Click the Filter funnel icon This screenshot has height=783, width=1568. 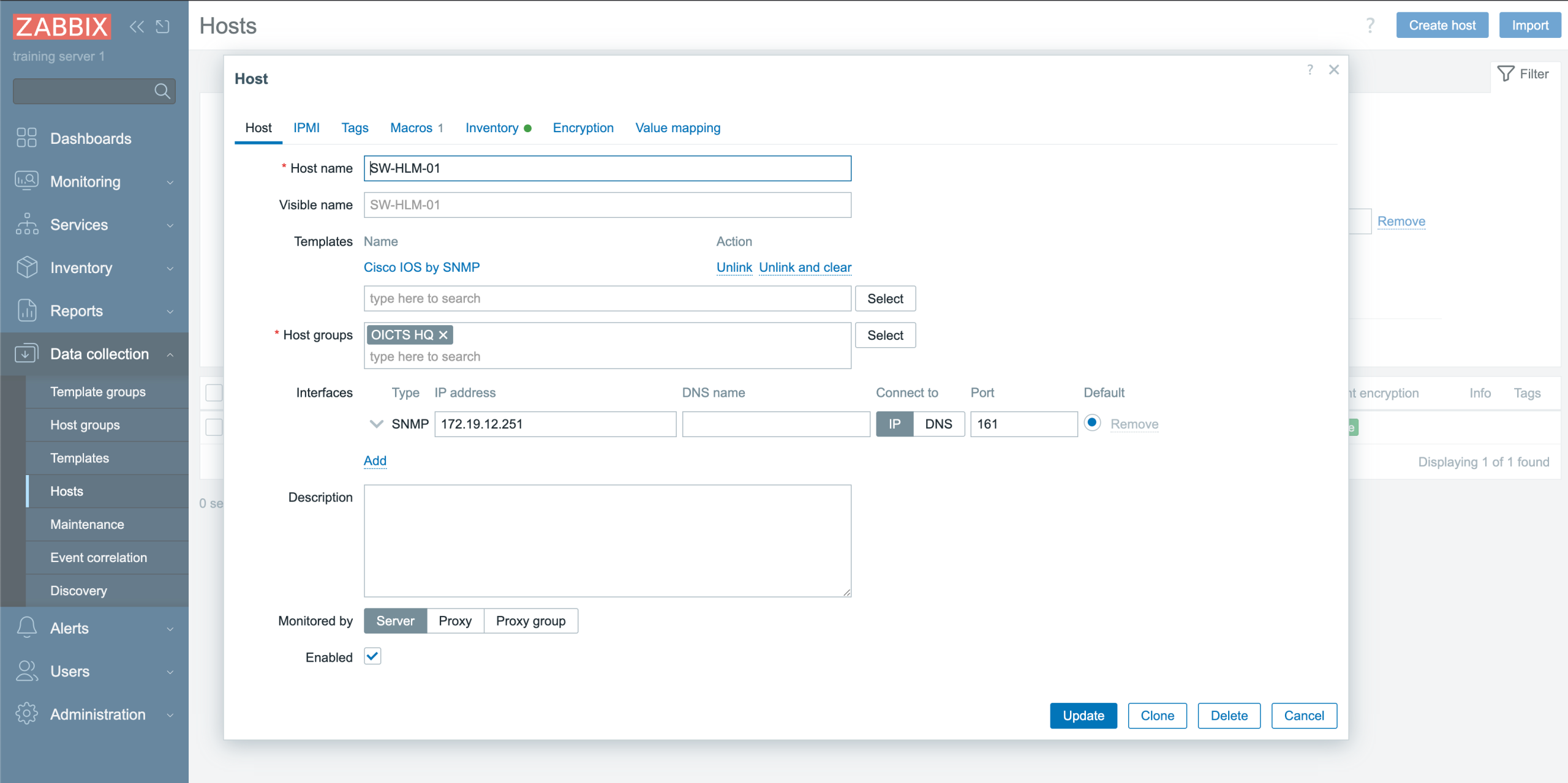click(1506, 73)
